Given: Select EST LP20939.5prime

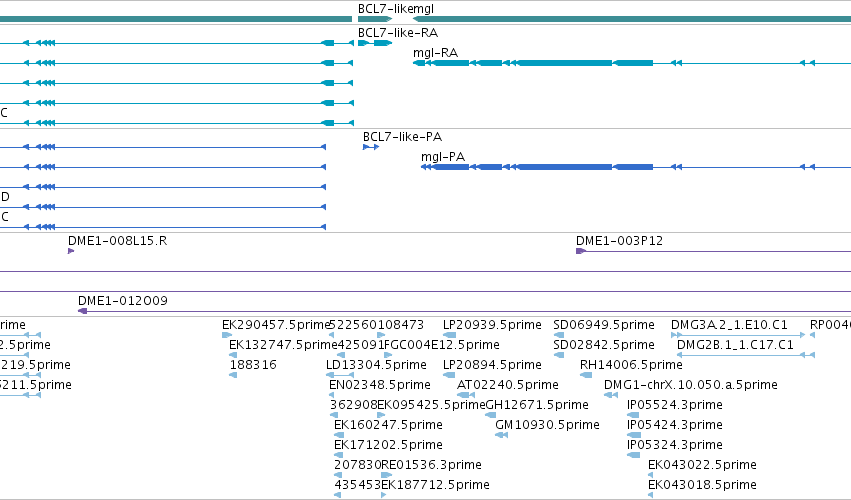Looking at the screenshot, I should pyautogui.click(x=492, y=325).
